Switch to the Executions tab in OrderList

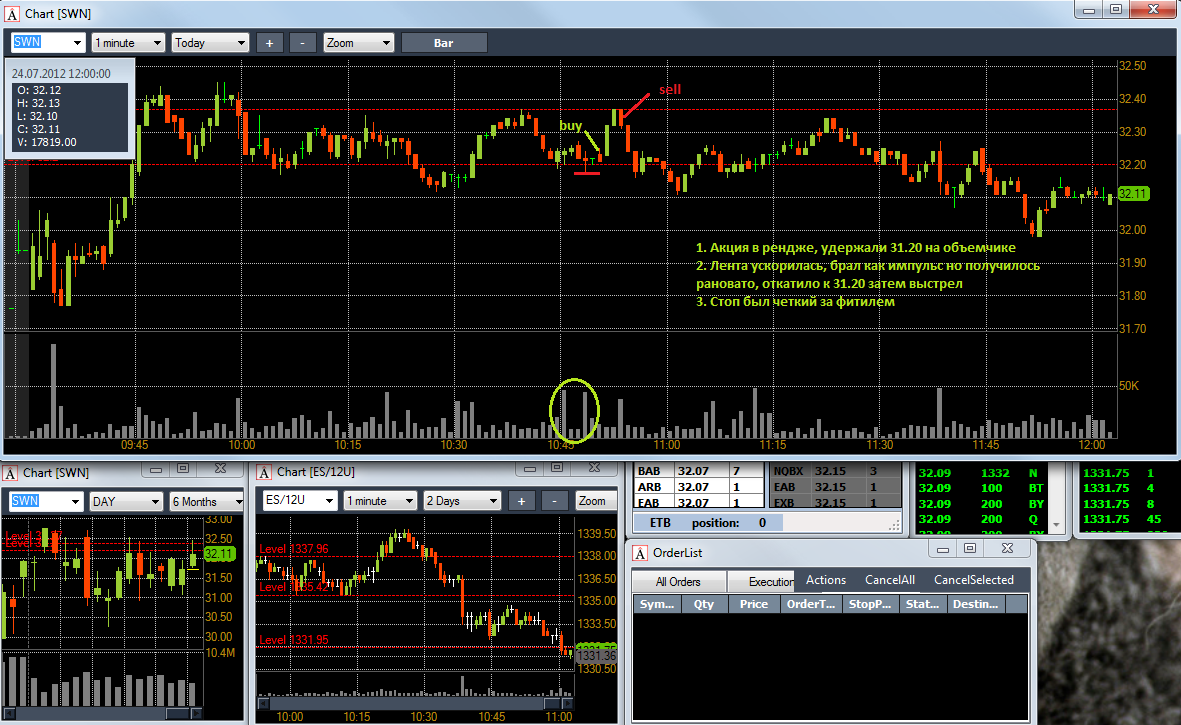point(761,581)
